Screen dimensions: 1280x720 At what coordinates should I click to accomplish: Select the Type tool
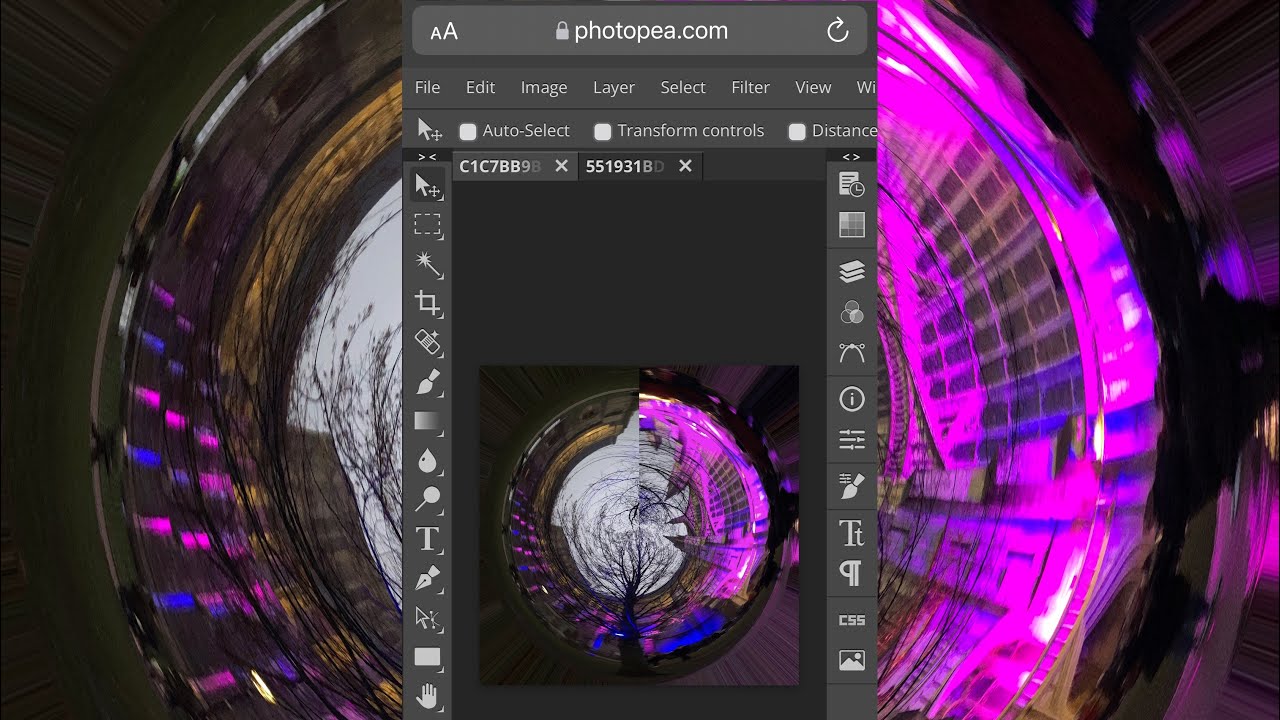pos(428,539)
